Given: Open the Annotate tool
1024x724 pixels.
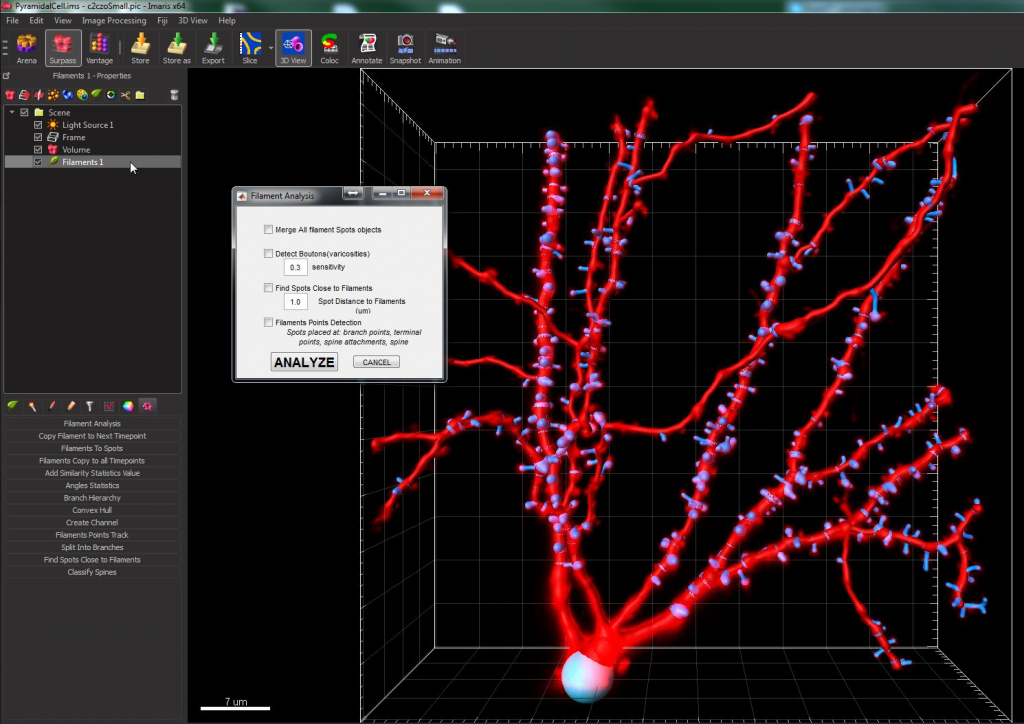Looking at the screenshot, I should coord(366,49).
